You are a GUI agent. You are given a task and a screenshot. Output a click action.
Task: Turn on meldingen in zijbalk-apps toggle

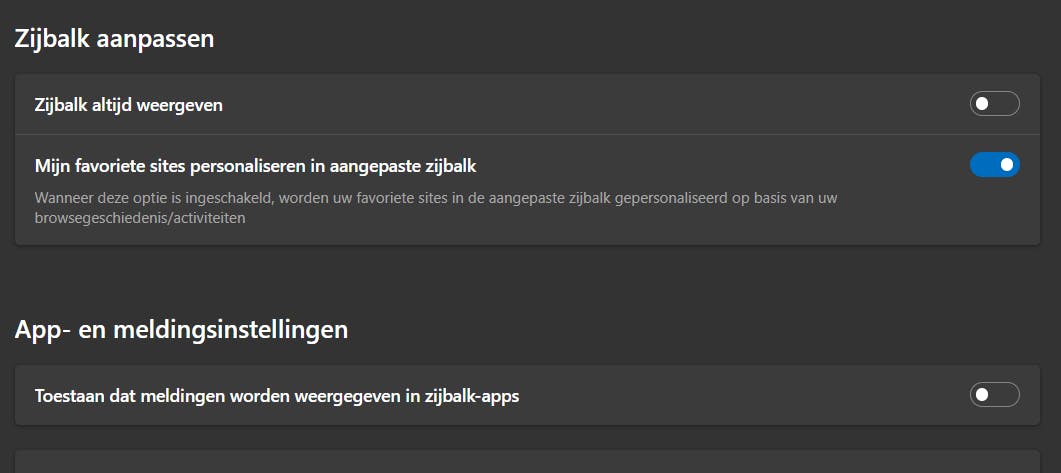[x=994, y=395]
